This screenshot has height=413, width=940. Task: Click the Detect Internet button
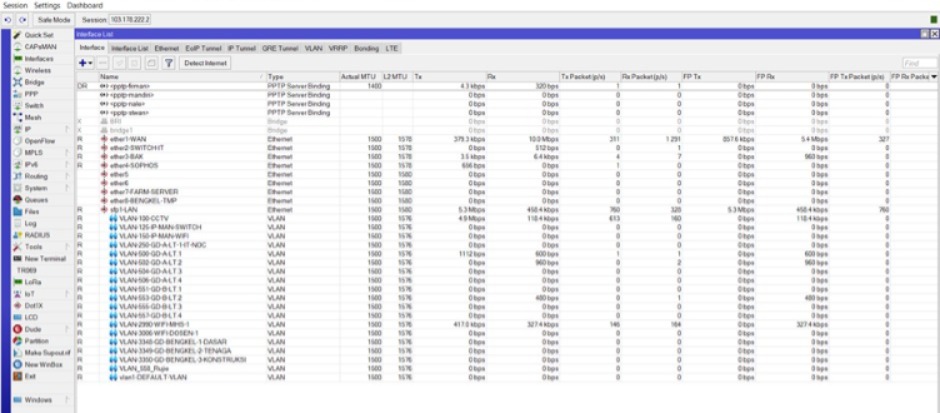pyautogui.click(x=206, y=64)
